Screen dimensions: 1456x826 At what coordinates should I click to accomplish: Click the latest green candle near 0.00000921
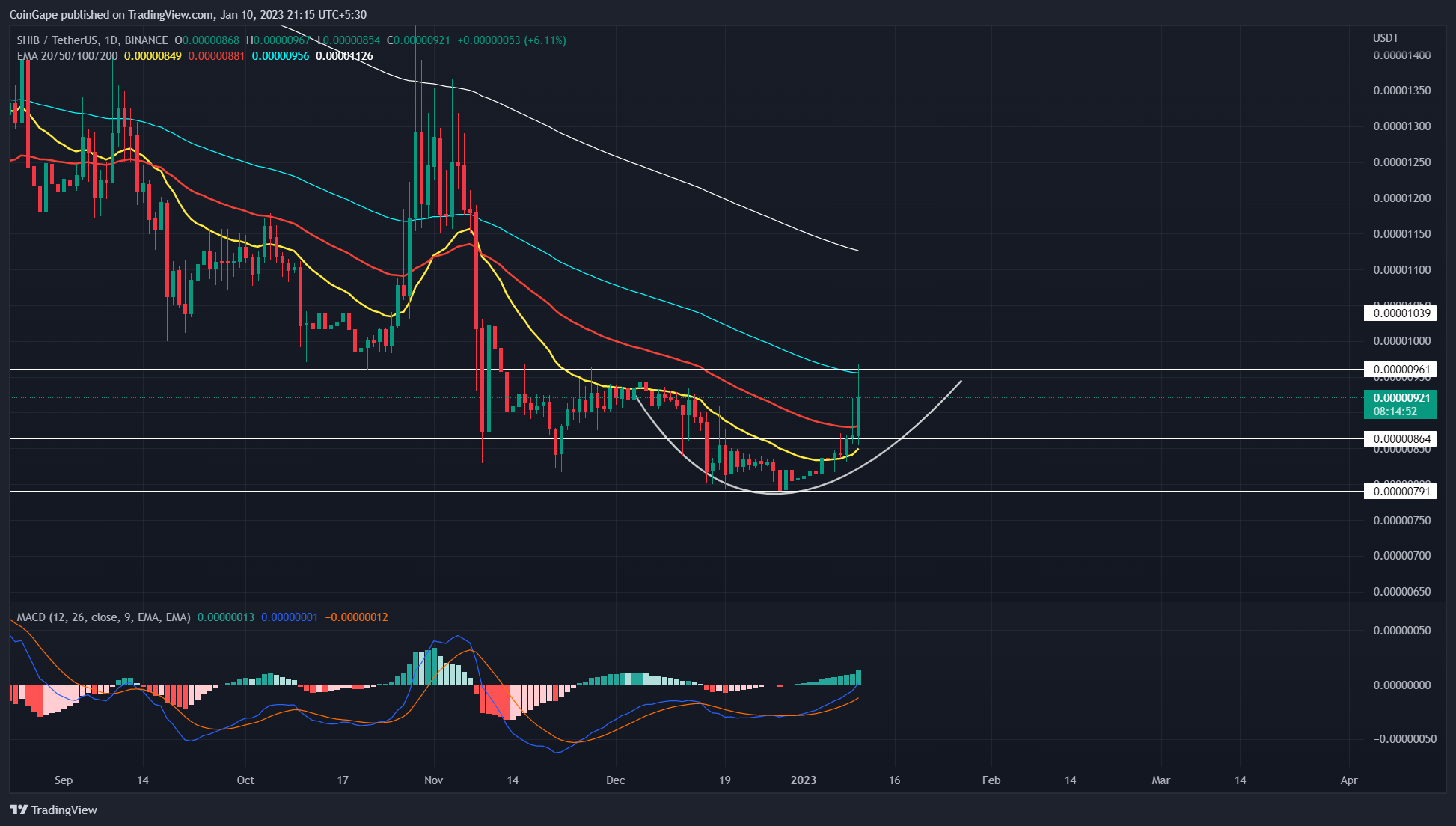click(x=858, y=416)
